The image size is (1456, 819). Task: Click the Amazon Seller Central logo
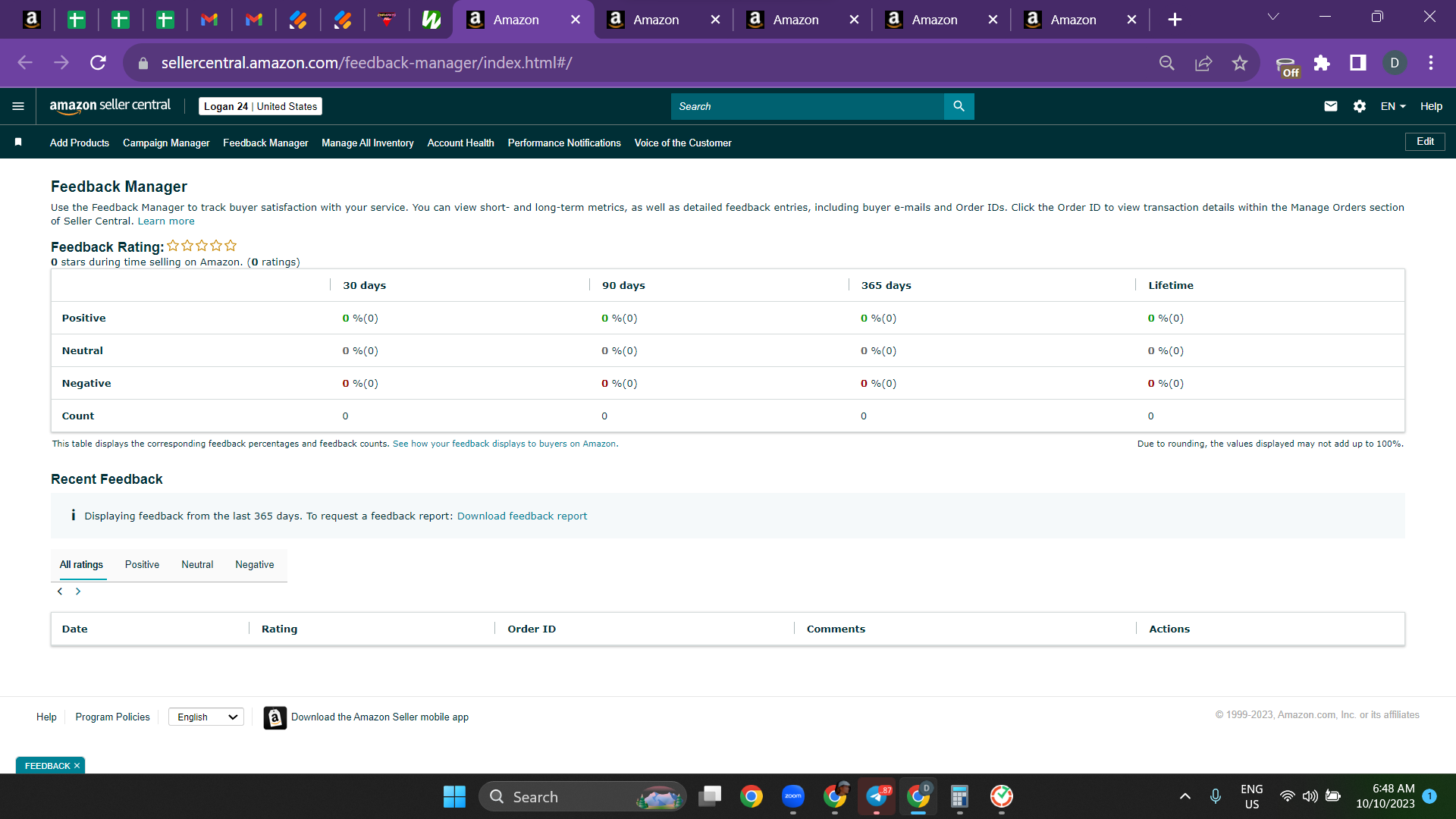pyautogui.click(x=110, y=106)
